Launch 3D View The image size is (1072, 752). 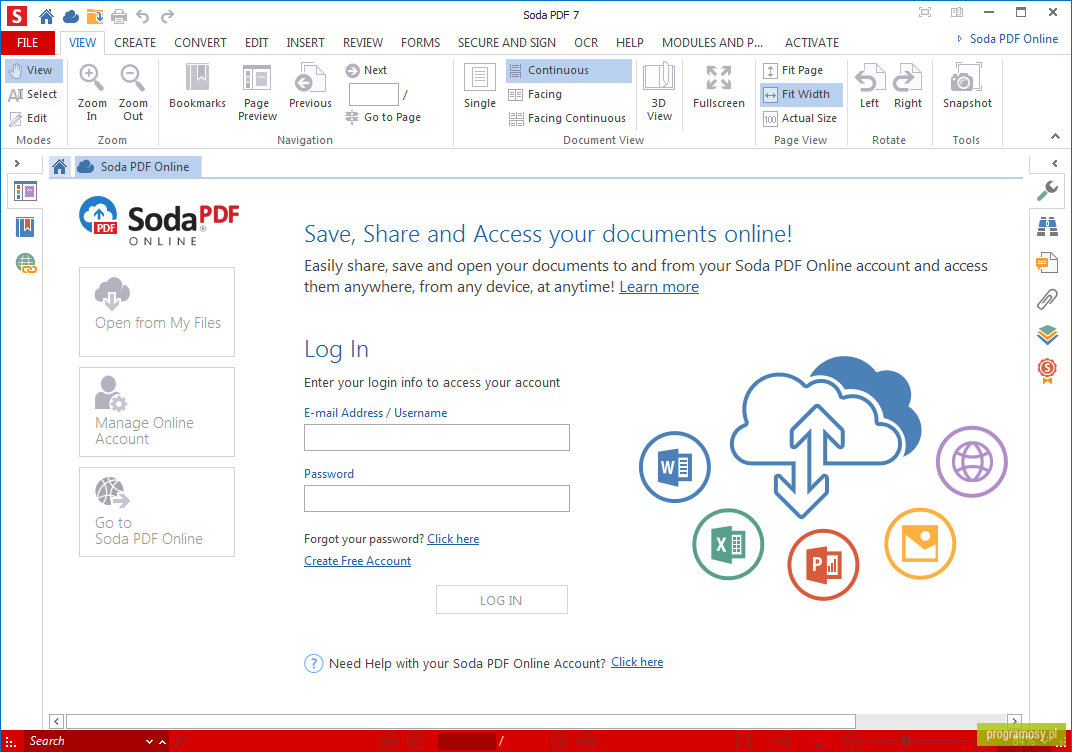(659, 92)
